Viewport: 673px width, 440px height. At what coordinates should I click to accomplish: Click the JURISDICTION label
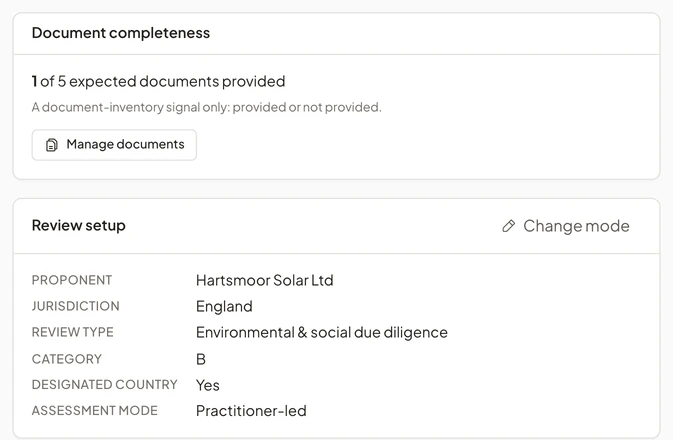pos(76,306)
